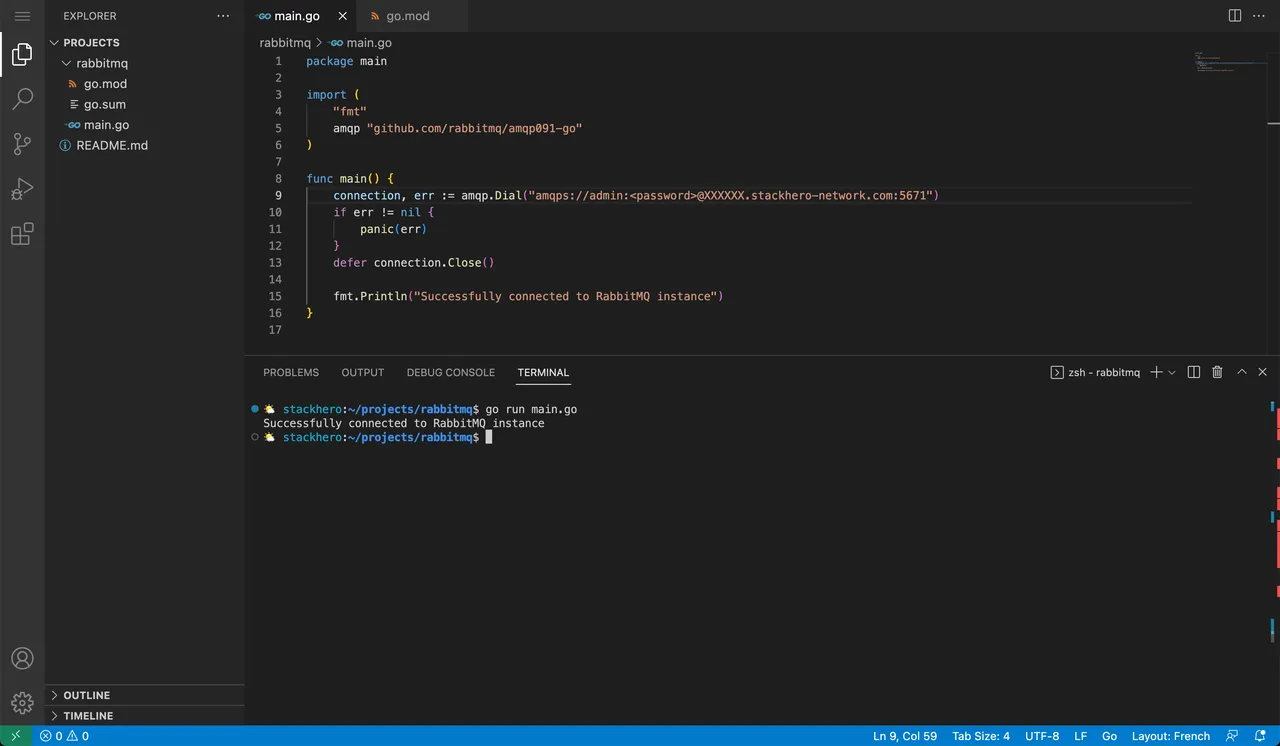Click line number 9 in gutter
This screenshot has height=746, width=1280.
278,195
